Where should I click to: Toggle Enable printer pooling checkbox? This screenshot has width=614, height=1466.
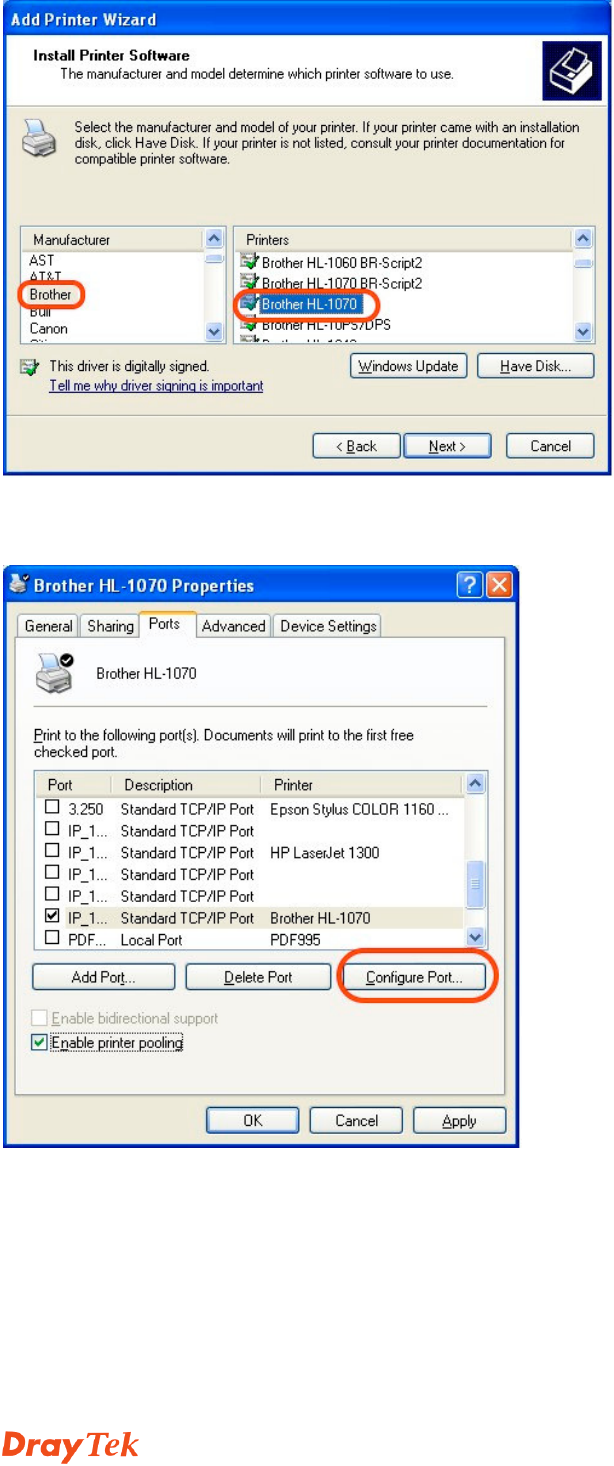pyautogui.click(x=39, y=1042)
